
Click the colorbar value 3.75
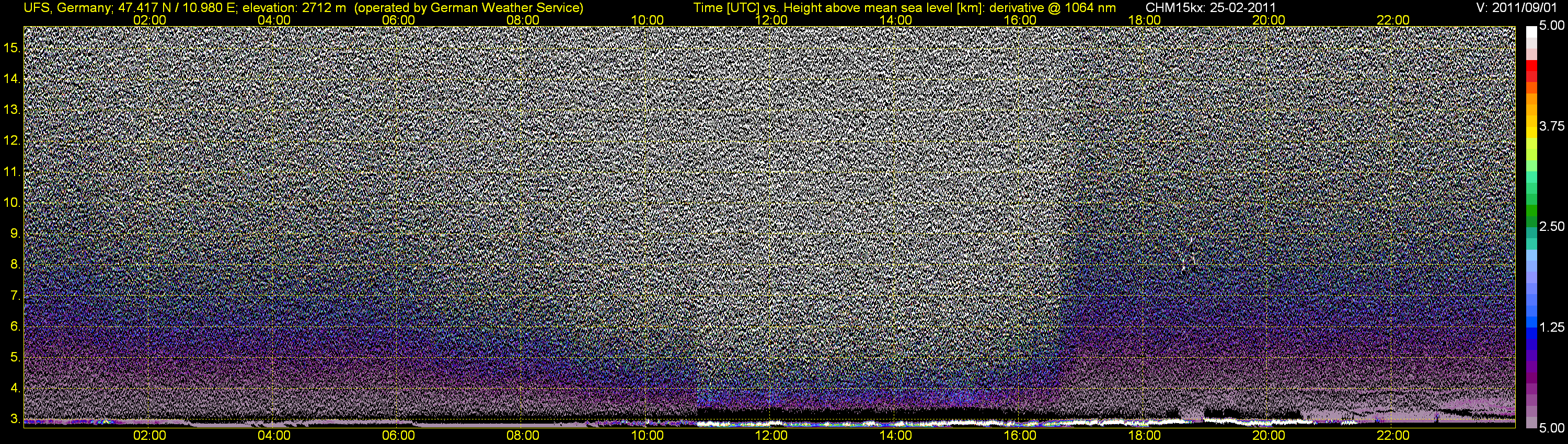(1552, 126)
